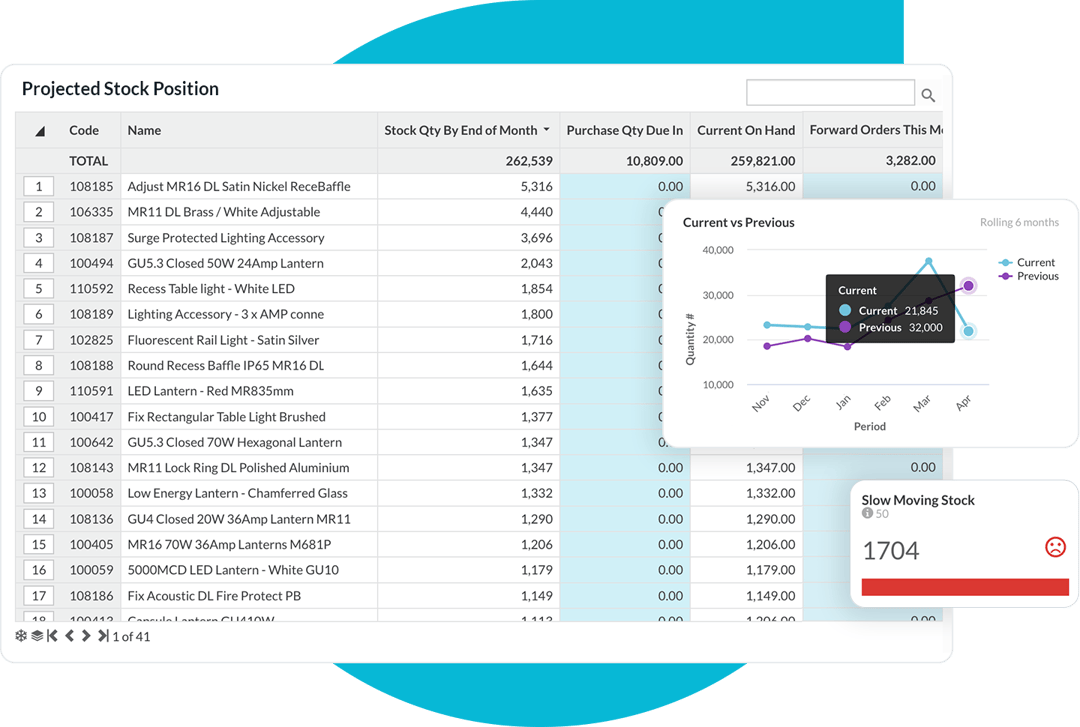The image size is (1080, 727).
Task: Open the Stock Qty By End of Month dropdown
Action: click(x=548, y=130)
